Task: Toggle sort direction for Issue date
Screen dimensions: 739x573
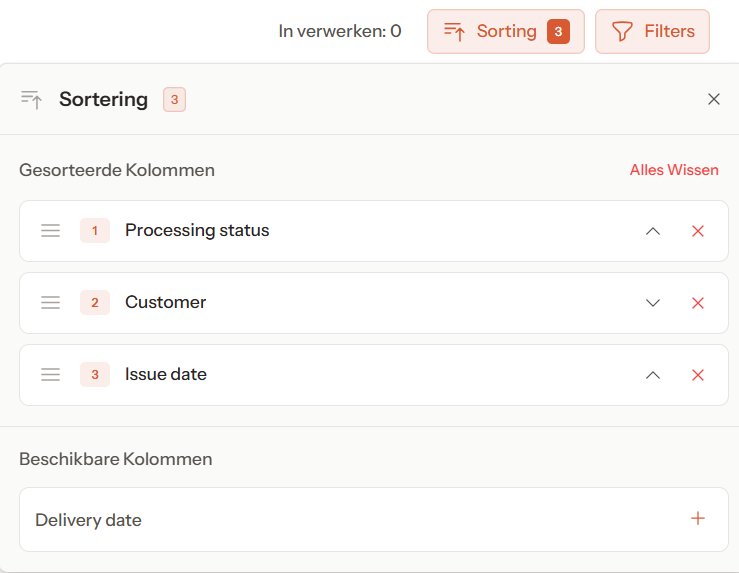Action: pos(653,375)
